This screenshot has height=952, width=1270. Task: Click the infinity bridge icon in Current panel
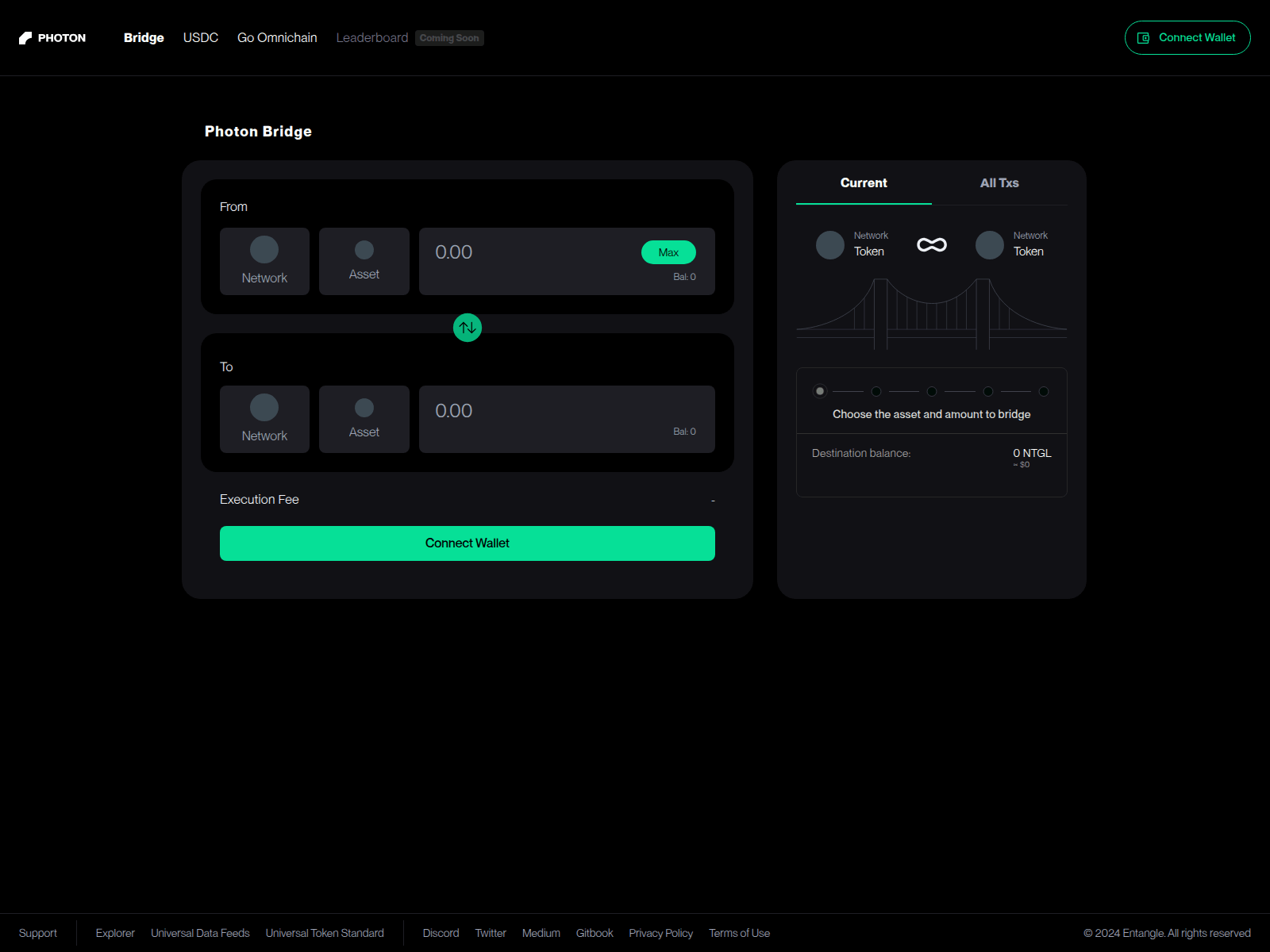click(932, 244)
